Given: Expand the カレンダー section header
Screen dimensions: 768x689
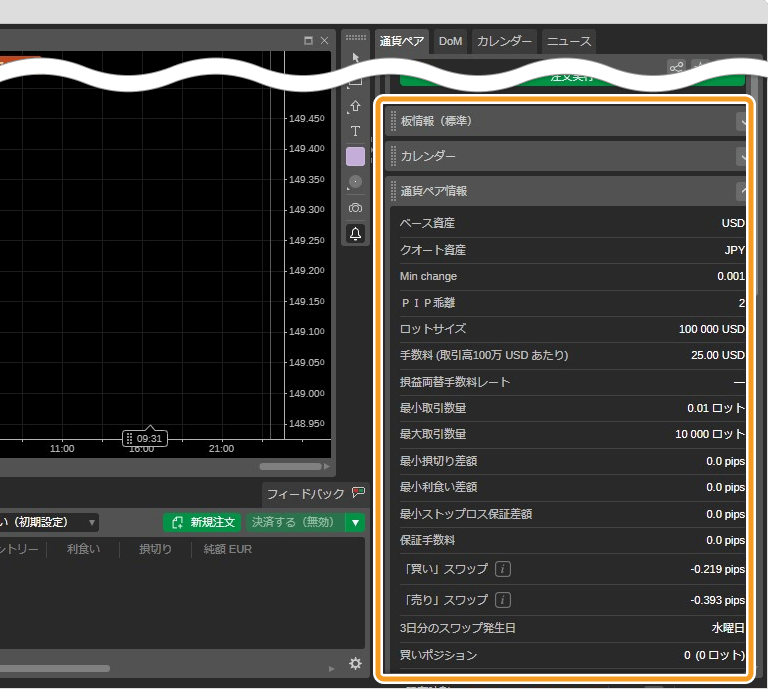Looking at the screenshot, I should click(742, 156).
